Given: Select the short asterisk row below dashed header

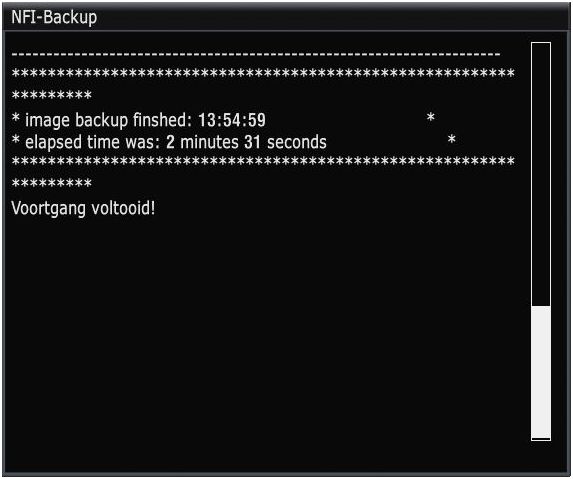Looking at the screenshot, I should pos(52,95).
